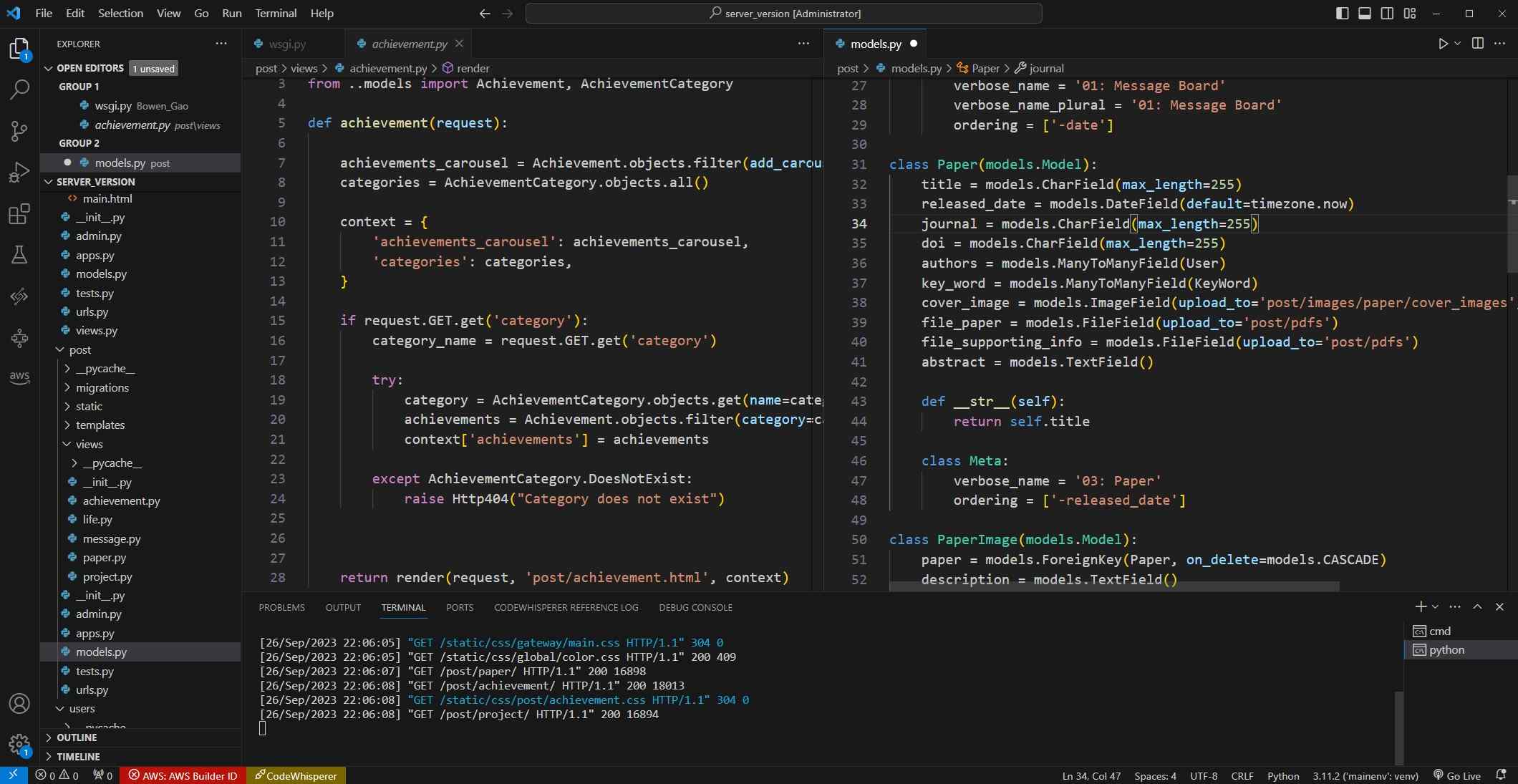The width and height of the screenshot is (1518, 784).
Task: Open the Run and Debug view
Action: click(19, 173)
